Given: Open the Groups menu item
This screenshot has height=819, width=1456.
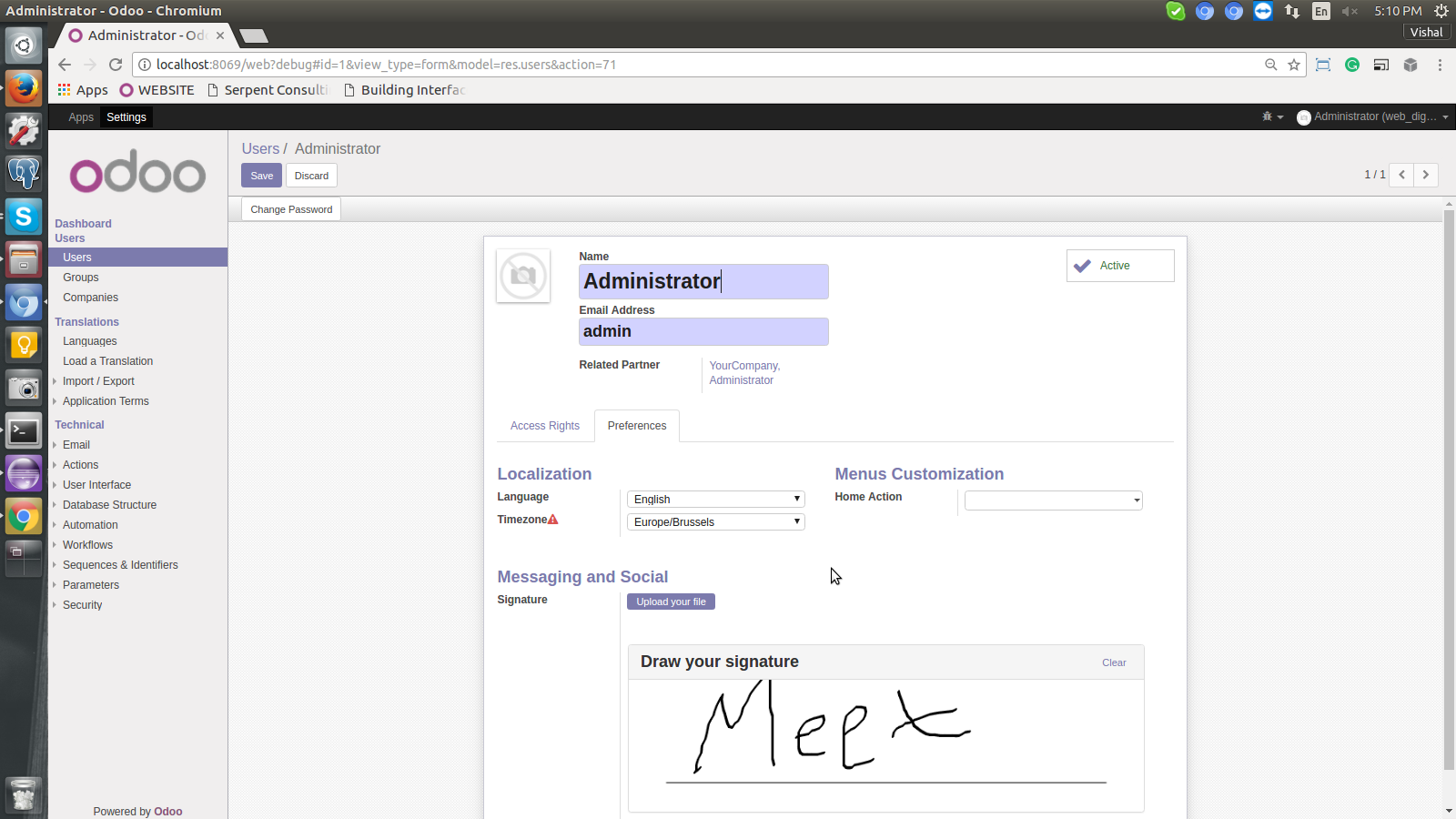Looking at the screenshot, I should [x=81, y=278].
